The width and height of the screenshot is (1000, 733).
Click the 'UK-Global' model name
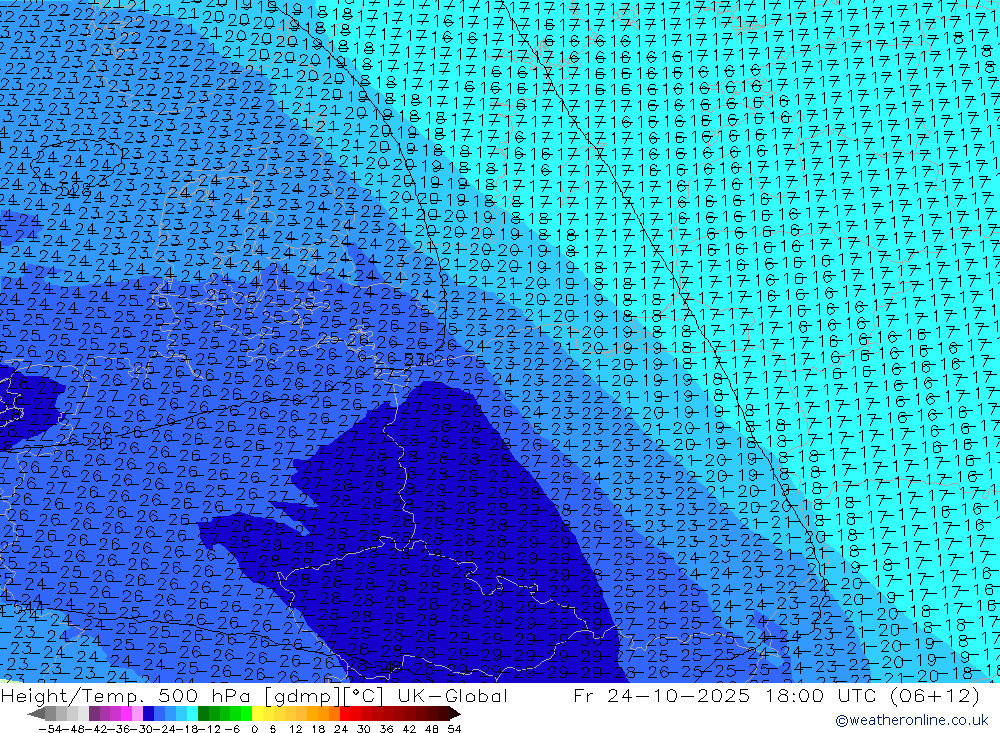tap(452, 695)
